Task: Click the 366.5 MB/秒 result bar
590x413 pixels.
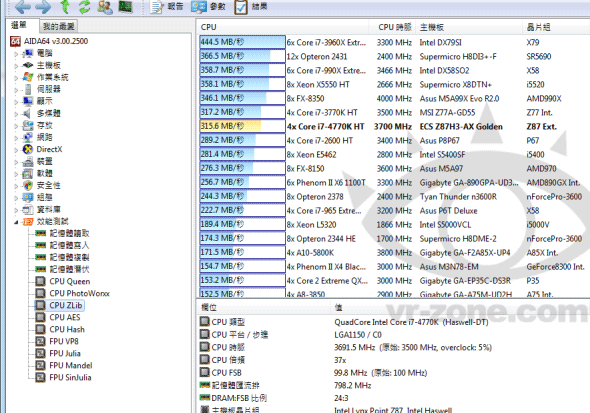Action: pyautogui.click(x=242, y=56)
